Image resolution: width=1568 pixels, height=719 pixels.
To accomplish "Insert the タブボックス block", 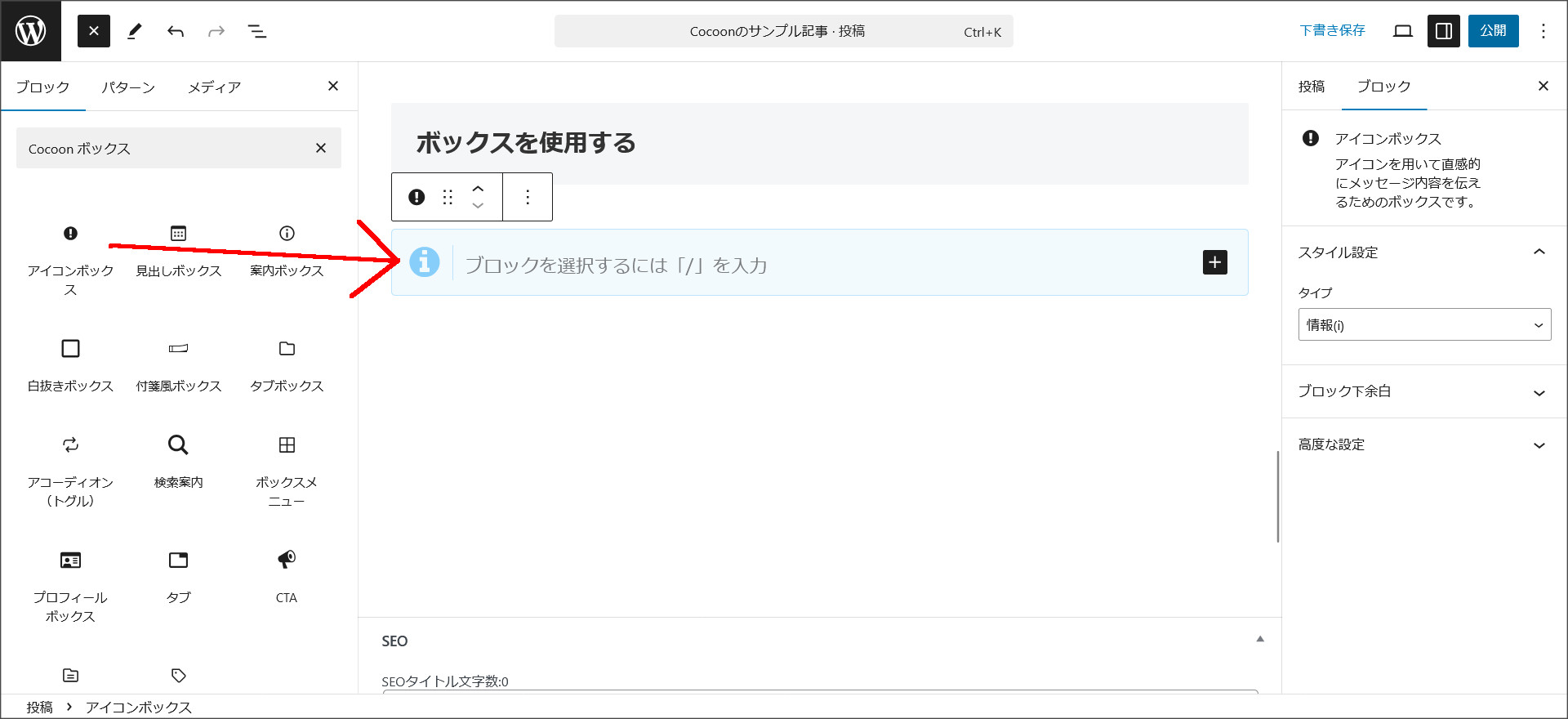I will tap(287, 365).
